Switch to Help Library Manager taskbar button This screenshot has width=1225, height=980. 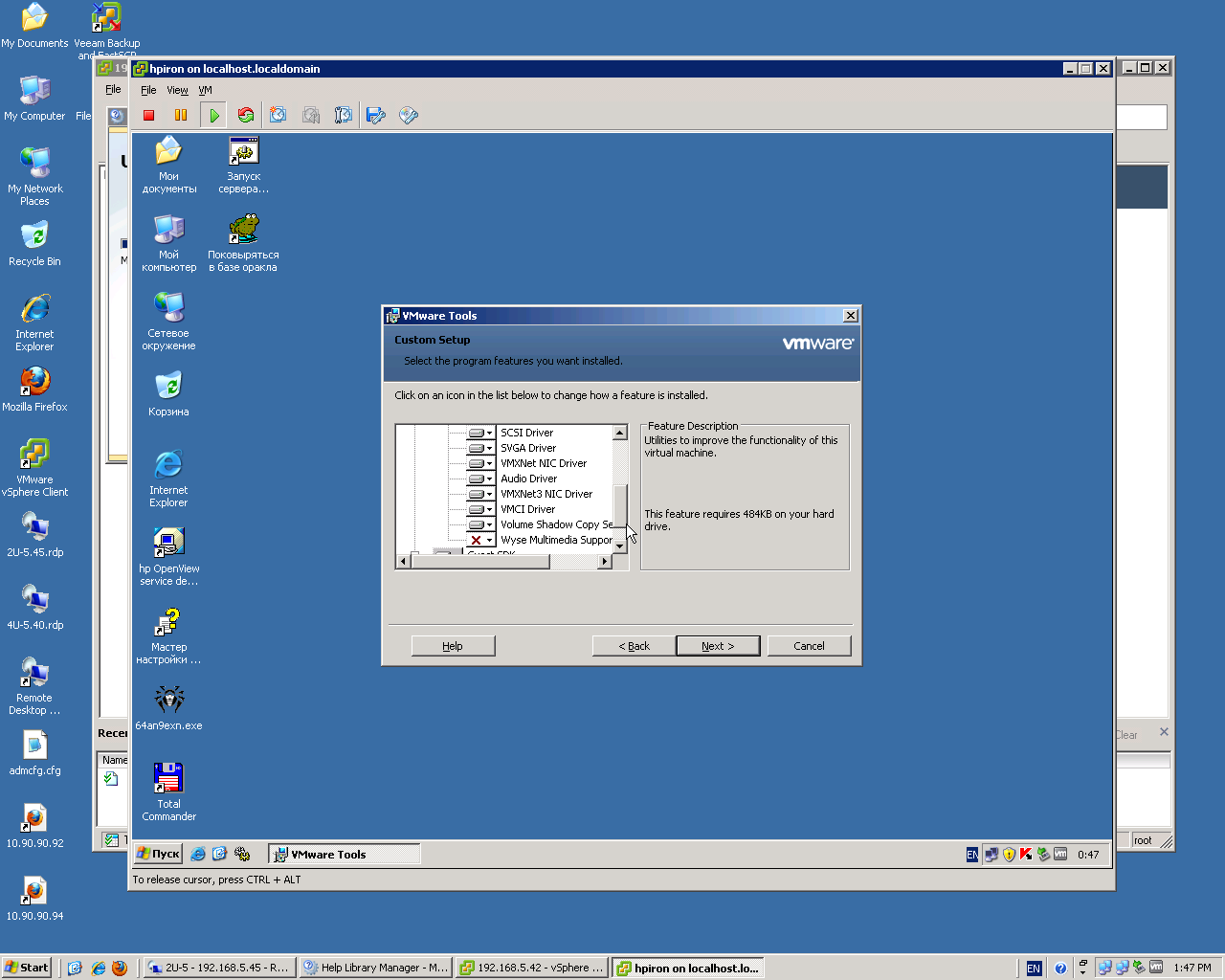[375, 968]
